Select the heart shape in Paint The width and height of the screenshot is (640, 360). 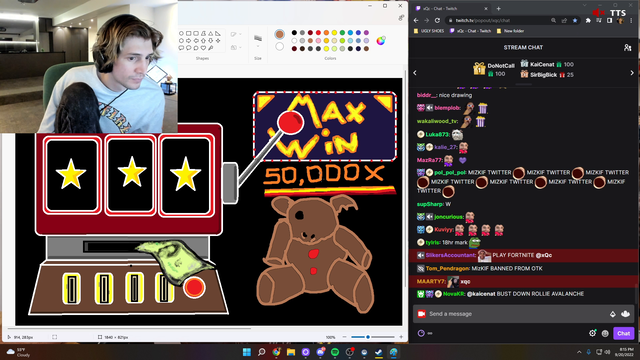pyautogui.click(x=203, y=48)
